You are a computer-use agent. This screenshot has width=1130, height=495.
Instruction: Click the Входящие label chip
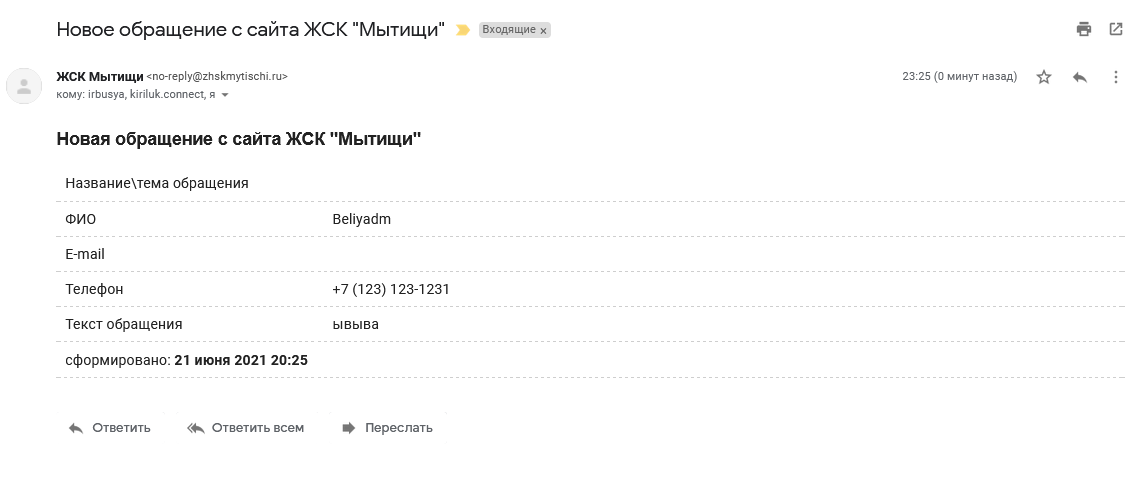click(x=509, y=30)
